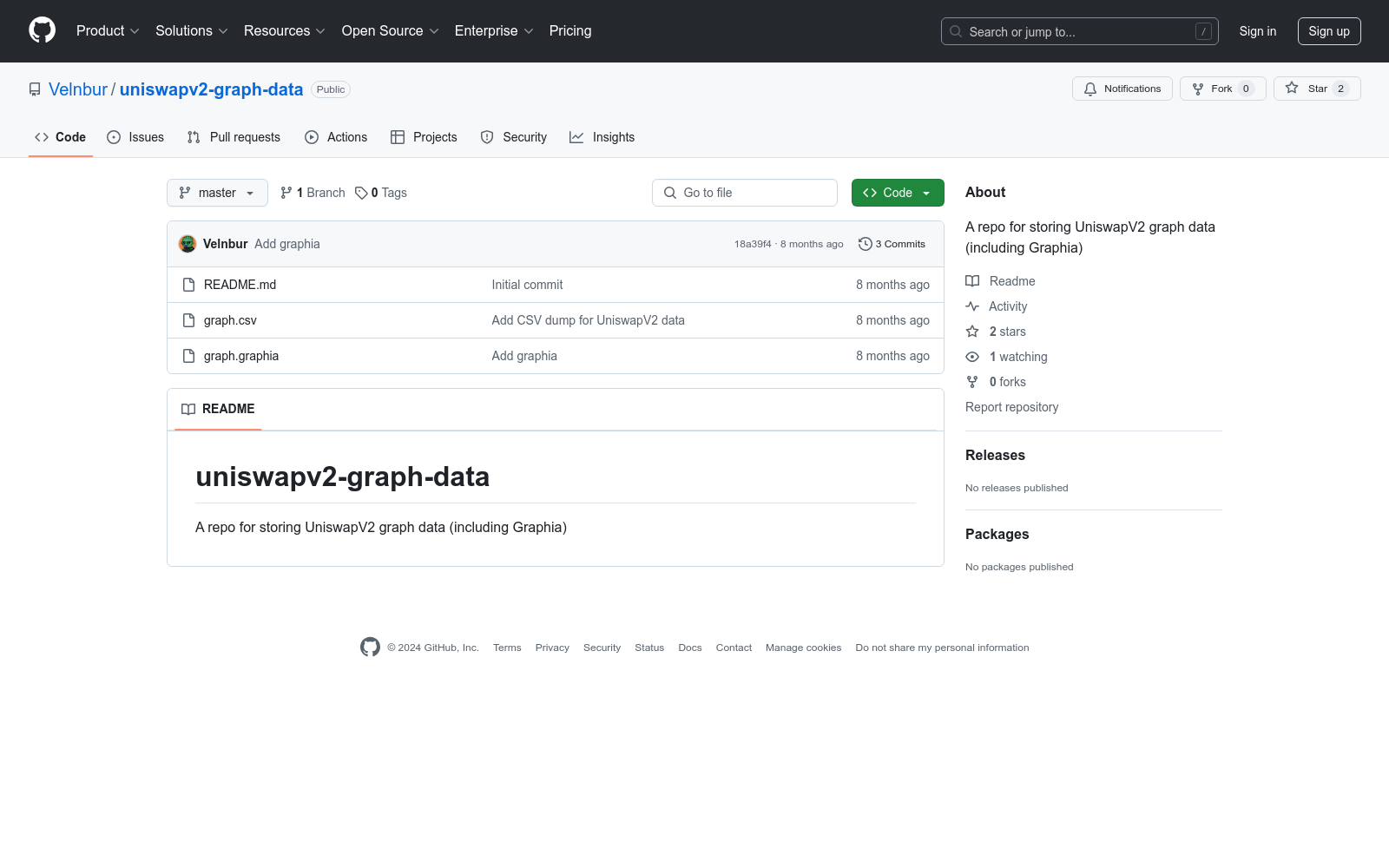1389x868 pixels.
Task: Click the file icon next to README.md
Action: click(x=188, y=285)
